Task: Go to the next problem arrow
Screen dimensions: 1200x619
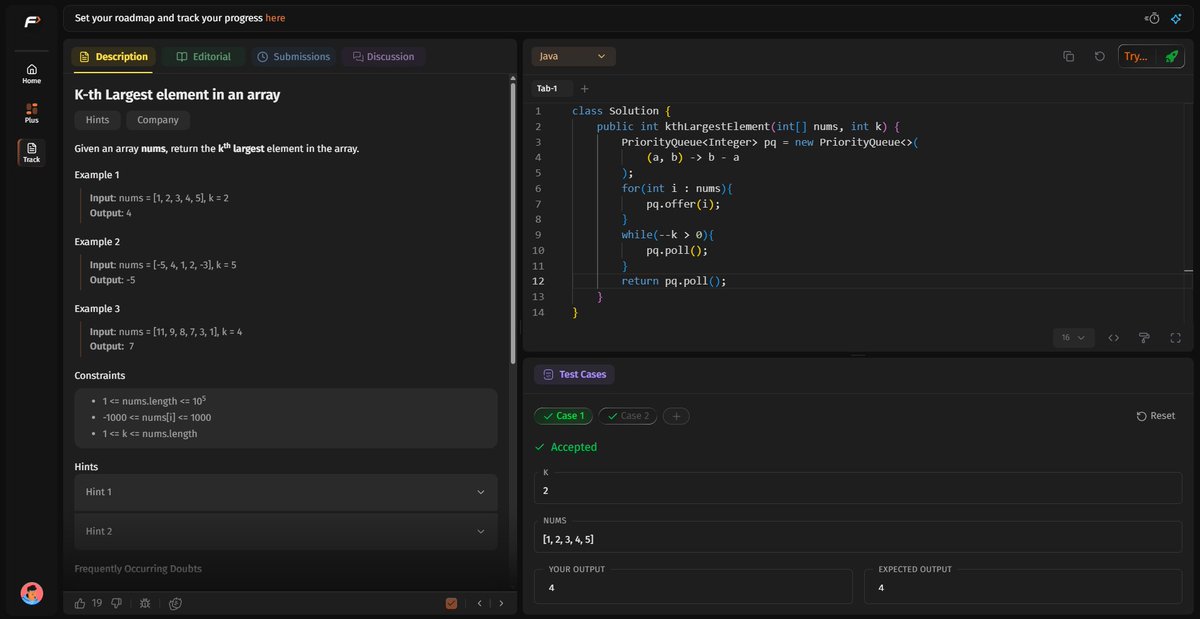Action: click(x=501, y=603)
